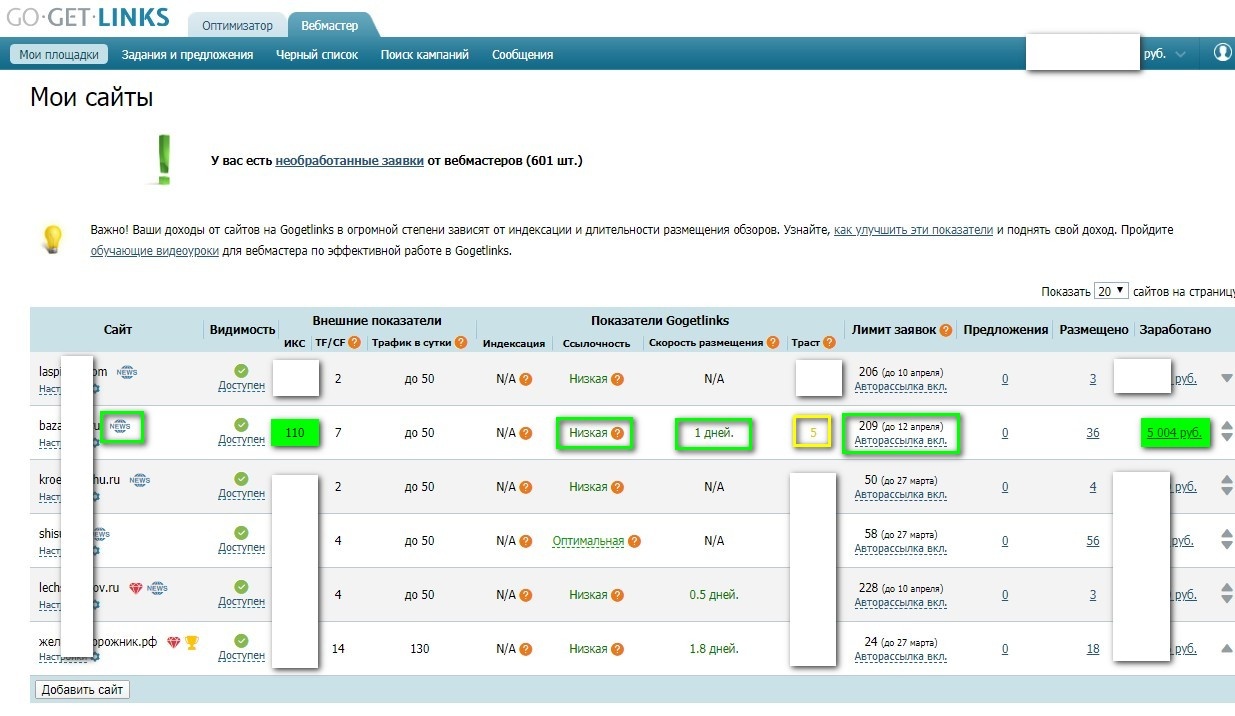Click the Размещено column header
The width and height of the screenshot is (1235, 716).
pyautogui.click(x=1094, y=330)
